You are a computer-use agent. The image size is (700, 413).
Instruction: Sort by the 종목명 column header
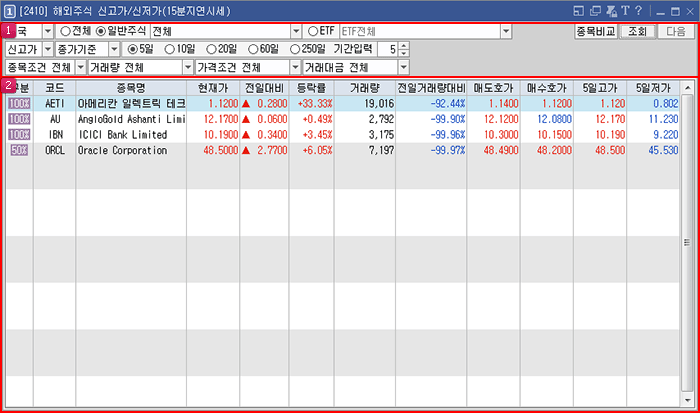pyautogui.click(x=131, y=88)
